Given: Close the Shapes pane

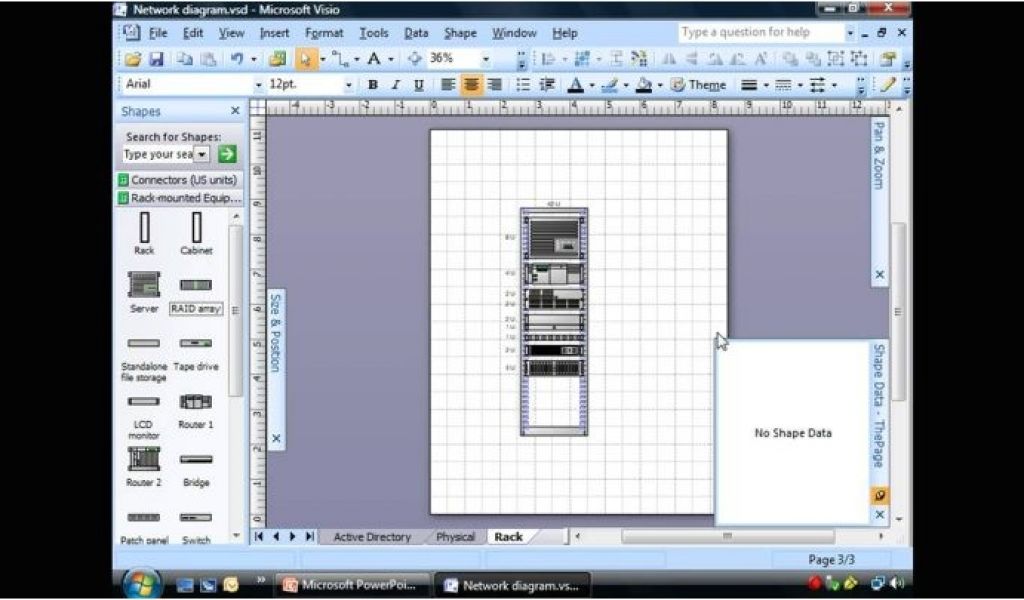Looking at the screenshot, I should point(235,111).
